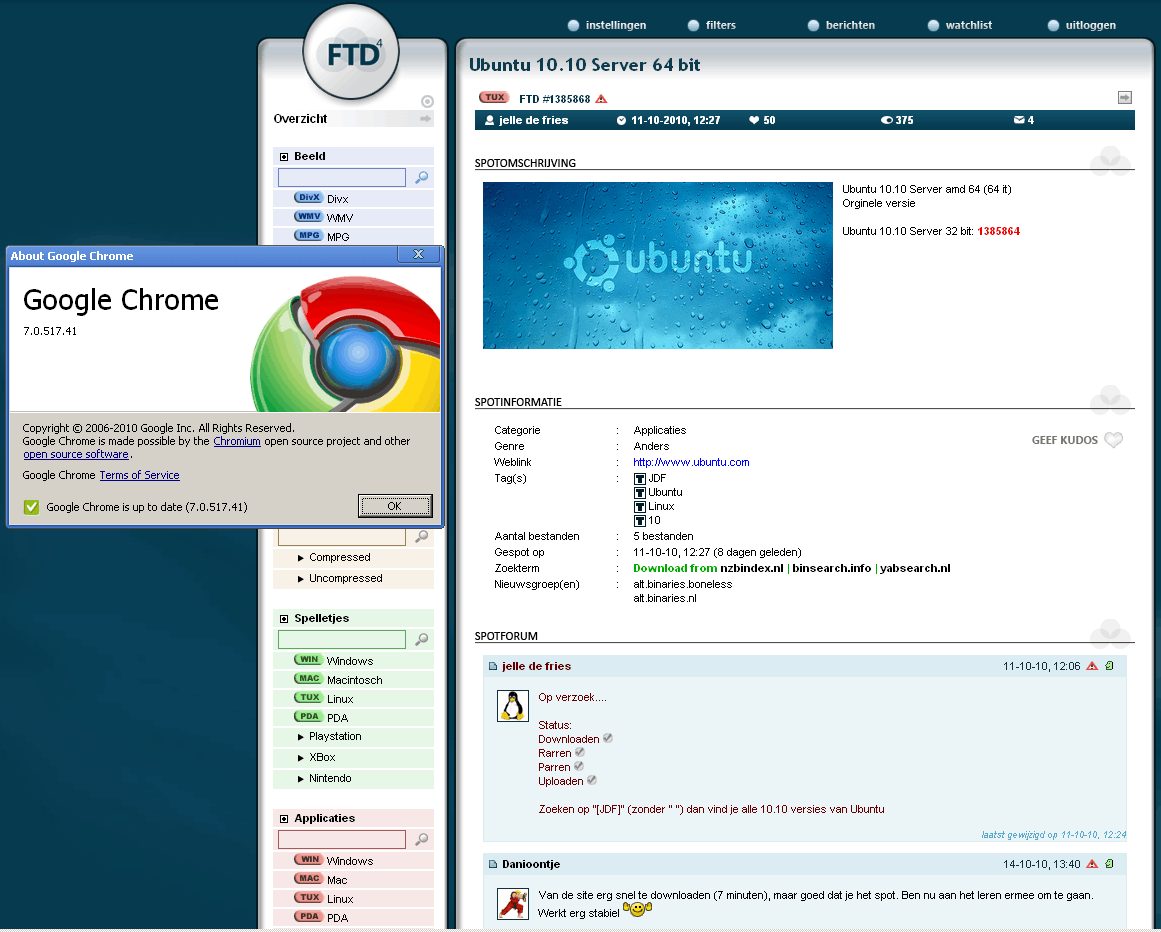This screenshot has width=1161, height=932.
Task: Open the http://www.ubuntu.com weblink
Action: [691, 463]
